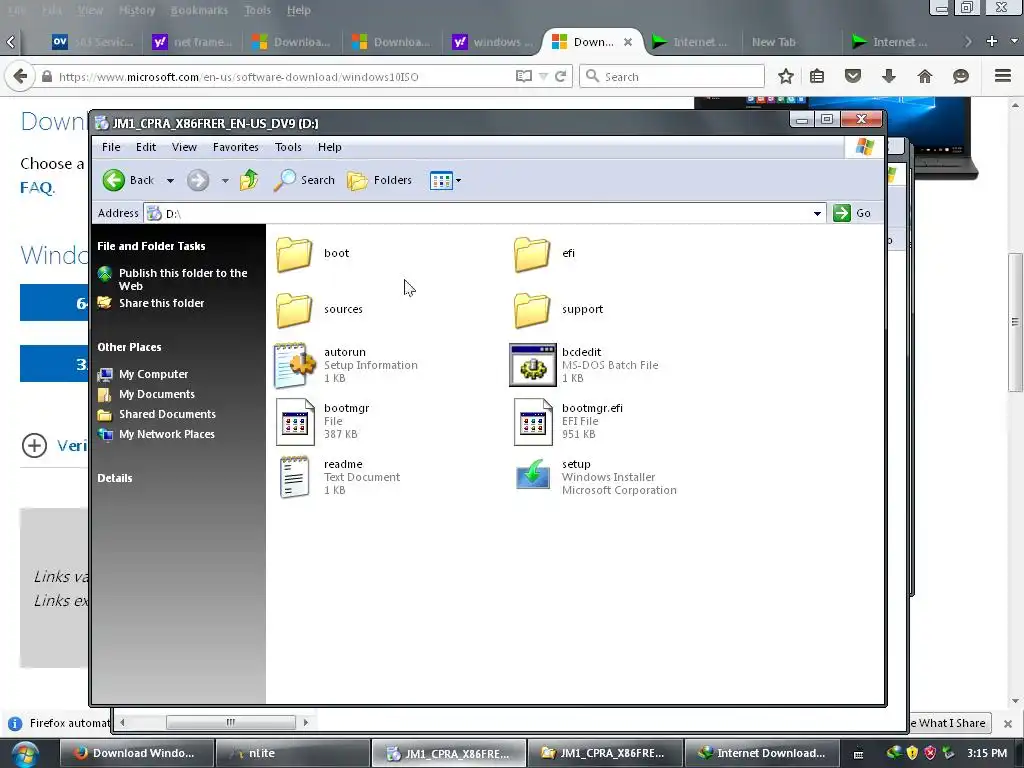
Task: Open My Computer from Other Places
Action: (x=153, y=374)
